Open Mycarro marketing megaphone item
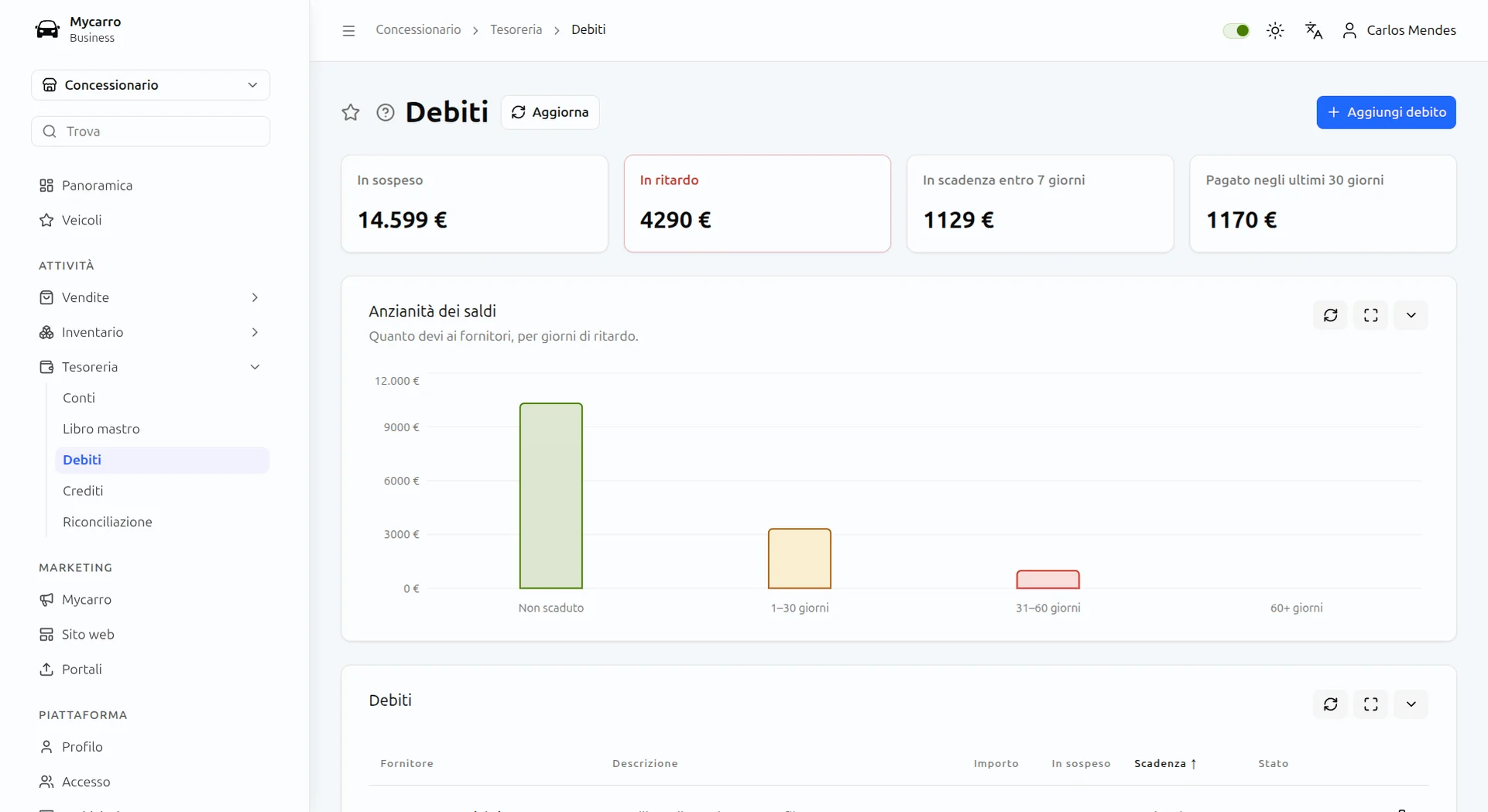The height and width of the screenshot is (812, 1488). 150,600
